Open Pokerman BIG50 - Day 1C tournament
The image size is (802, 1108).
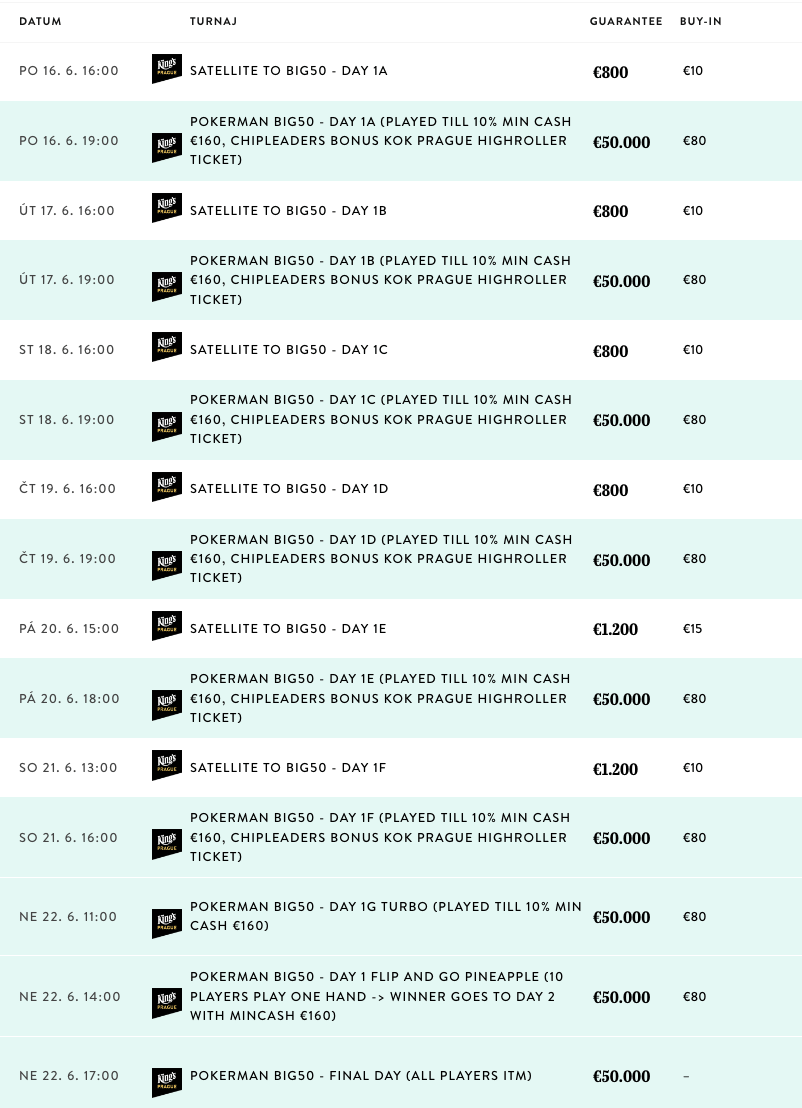click(x=381, y=419)
